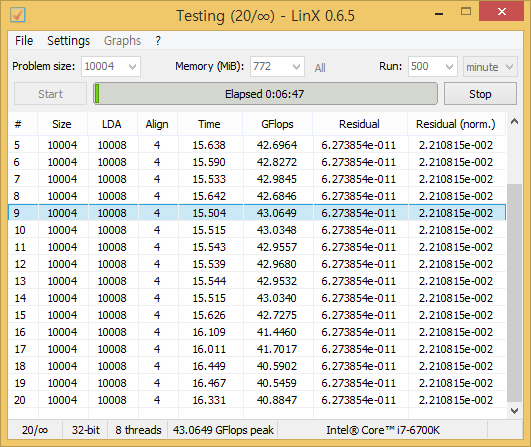The width and height of the screenshot is (531, 447).
Task: Expand the Run count dropdown
Action: (449, 67)
